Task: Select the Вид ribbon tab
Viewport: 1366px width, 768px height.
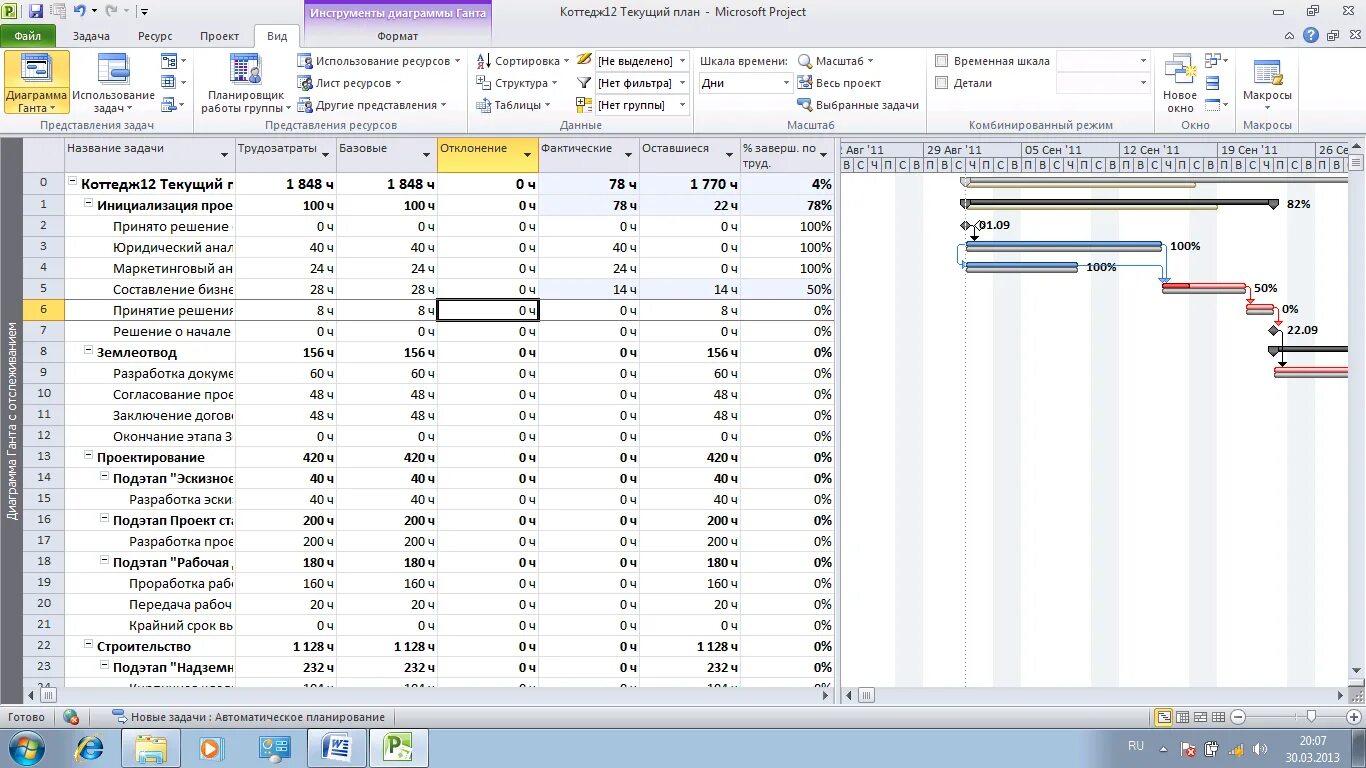Action: tap(277, 36)
